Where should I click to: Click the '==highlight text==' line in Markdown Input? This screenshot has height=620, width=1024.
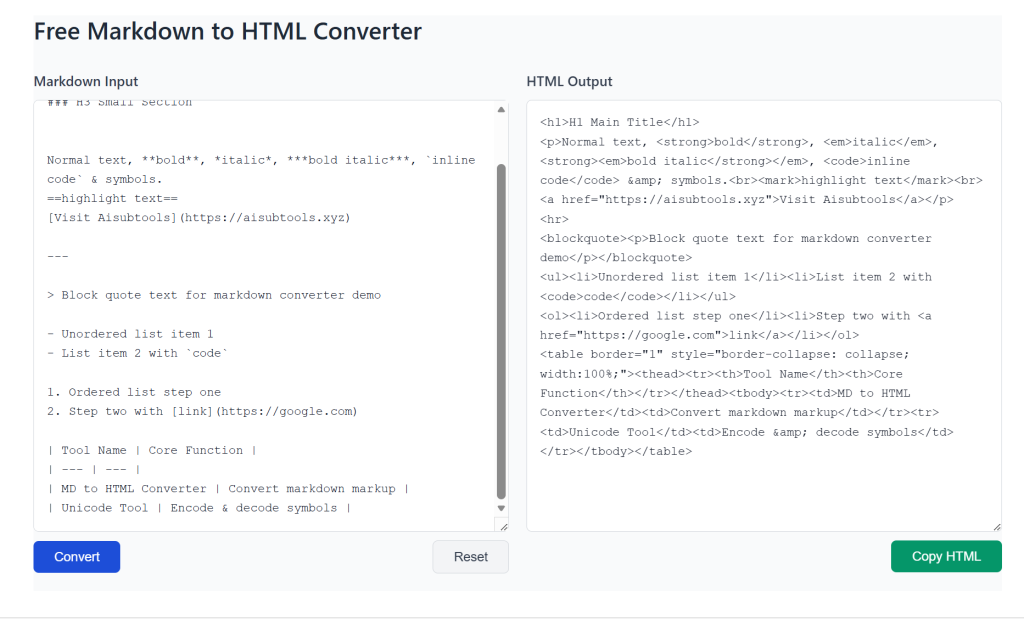pos(112,199)
